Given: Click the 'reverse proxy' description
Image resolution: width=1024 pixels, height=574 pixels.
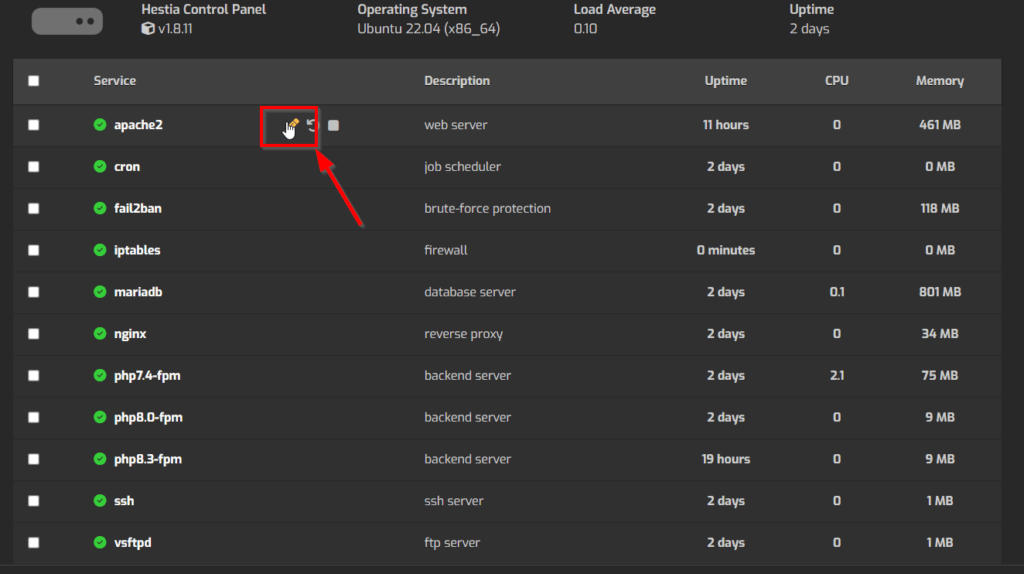Looking at the screenshot, I should [464, 334].
